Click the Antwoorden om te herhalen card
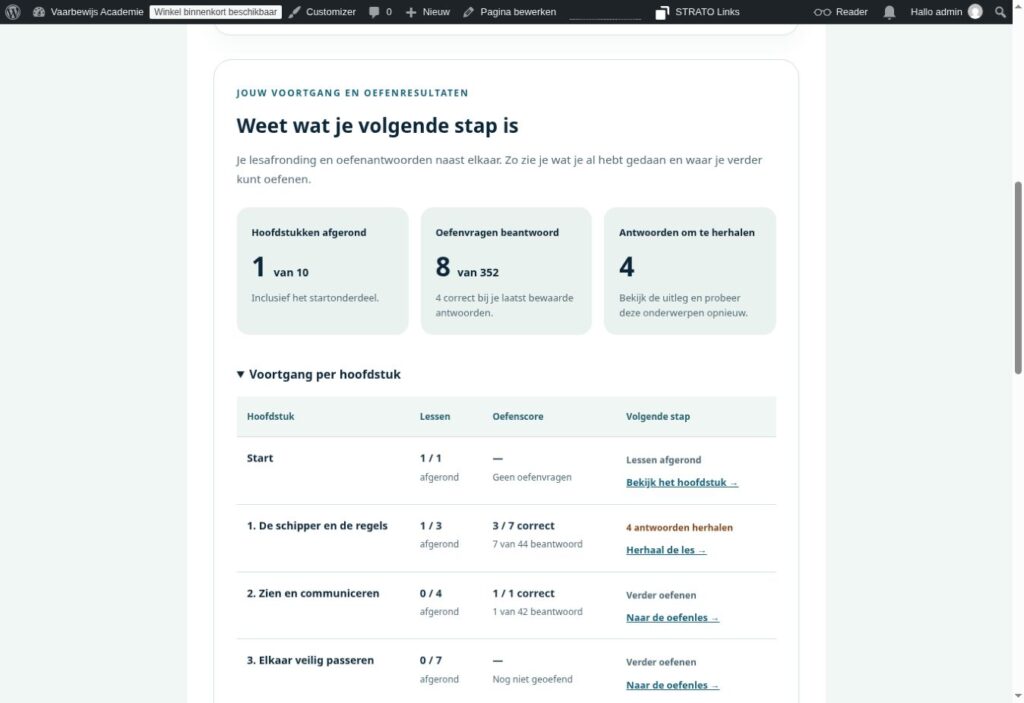 point(690,271)
